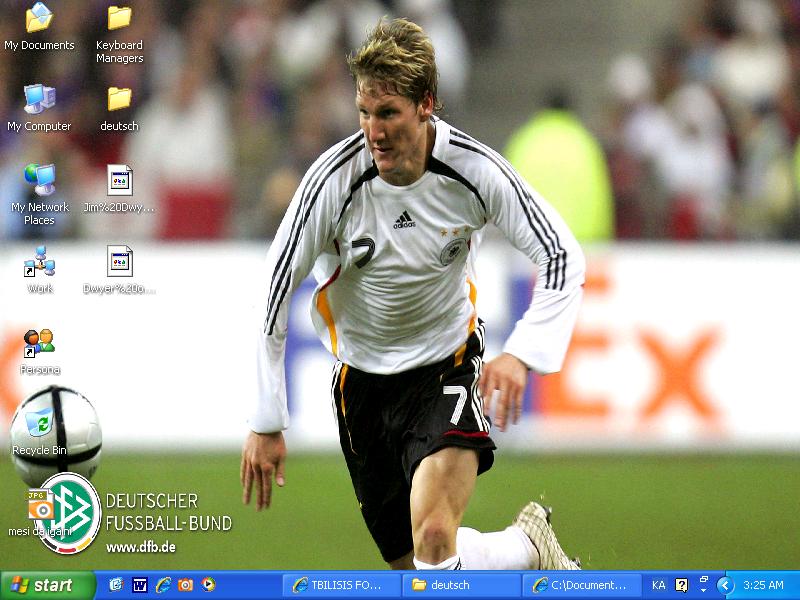Viewport: 800px width, 600px height.
Task: Select the deutsch folder on the desktop
Action: 119,108
